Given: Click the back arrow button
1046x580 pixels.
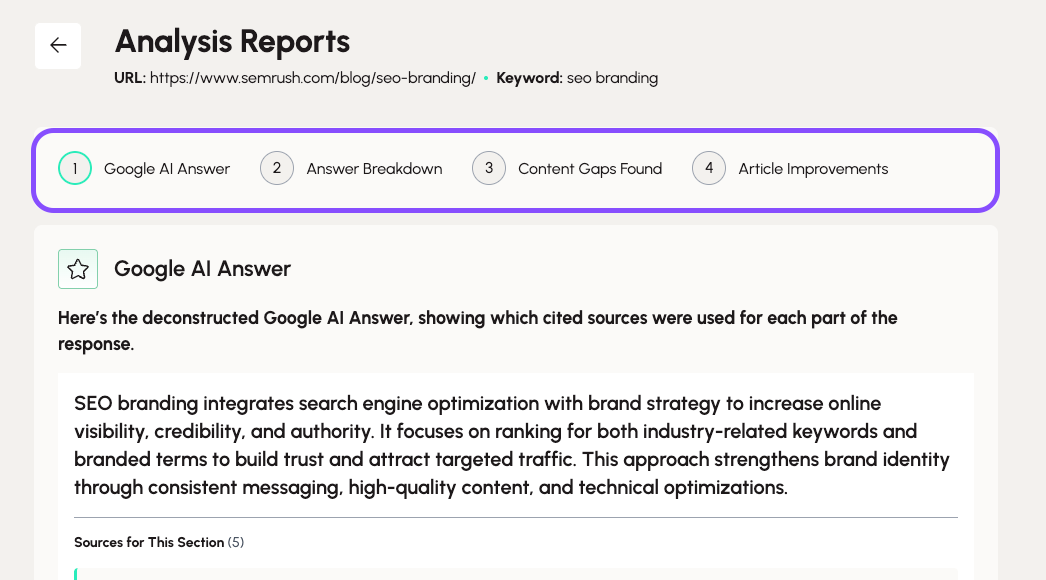Looking at the screenshot, I should tap(58, 46).
